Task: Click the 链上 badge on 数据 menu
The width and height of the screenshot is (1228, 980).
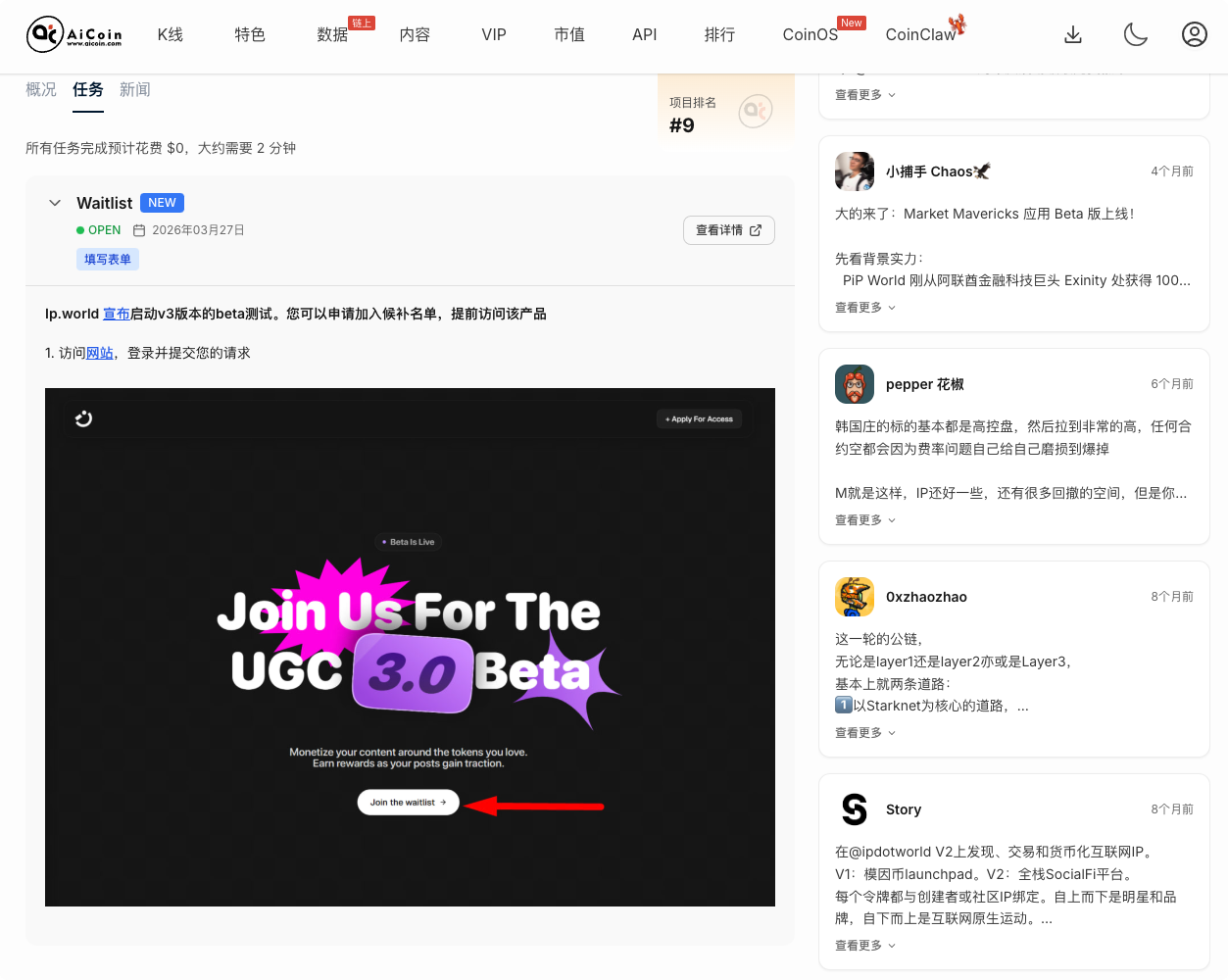Action: tap(362, 21)
